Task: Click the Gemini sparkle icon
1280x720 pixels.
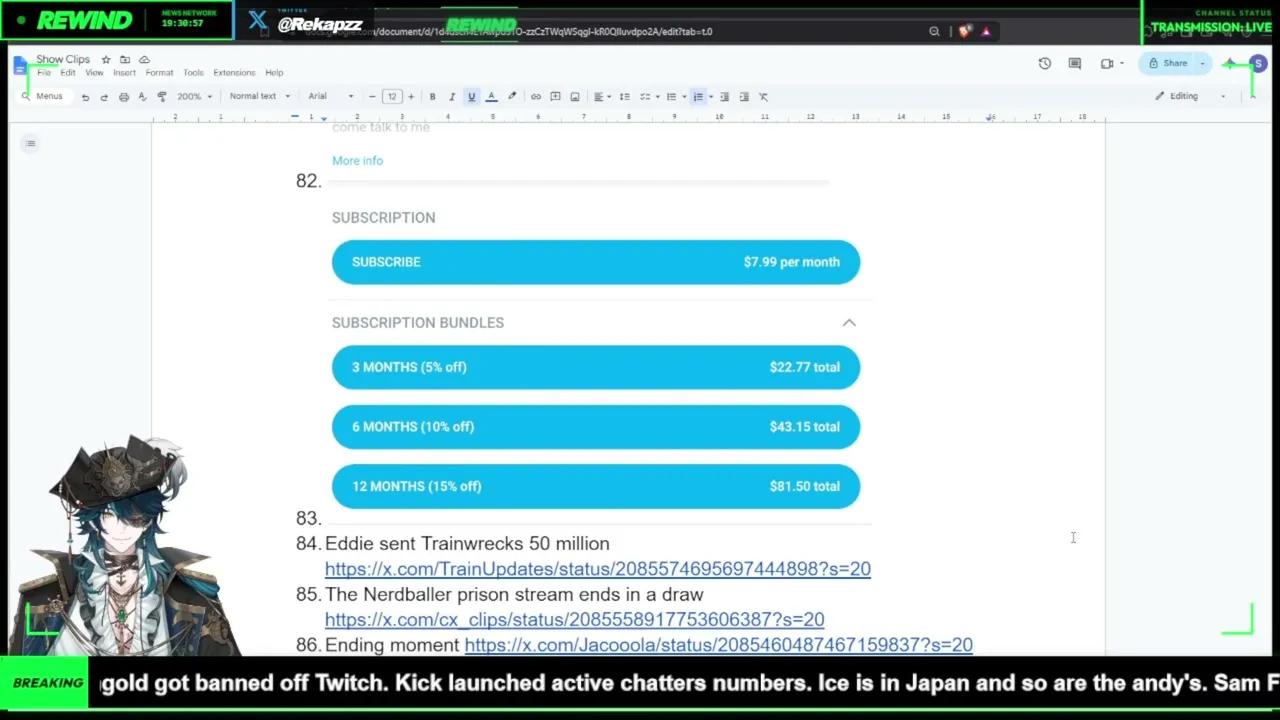Action: [1229, 64]
